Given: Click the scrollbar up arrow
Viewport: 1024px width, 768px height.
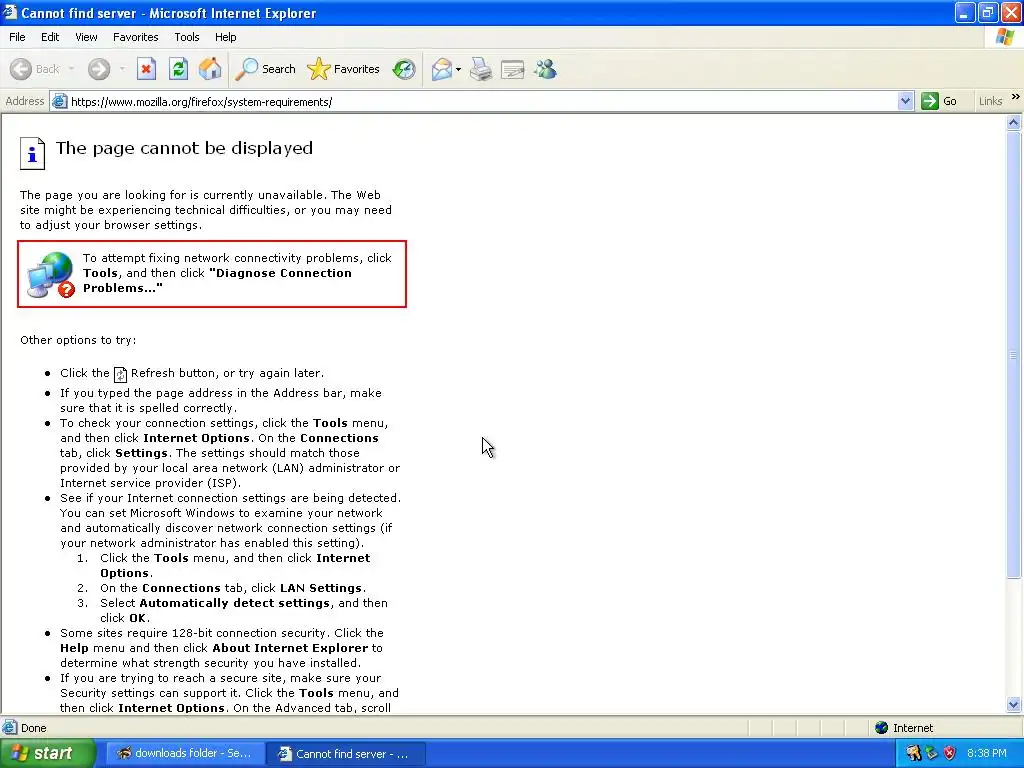Looking at the screenshot, I should tap(1014, 122).
